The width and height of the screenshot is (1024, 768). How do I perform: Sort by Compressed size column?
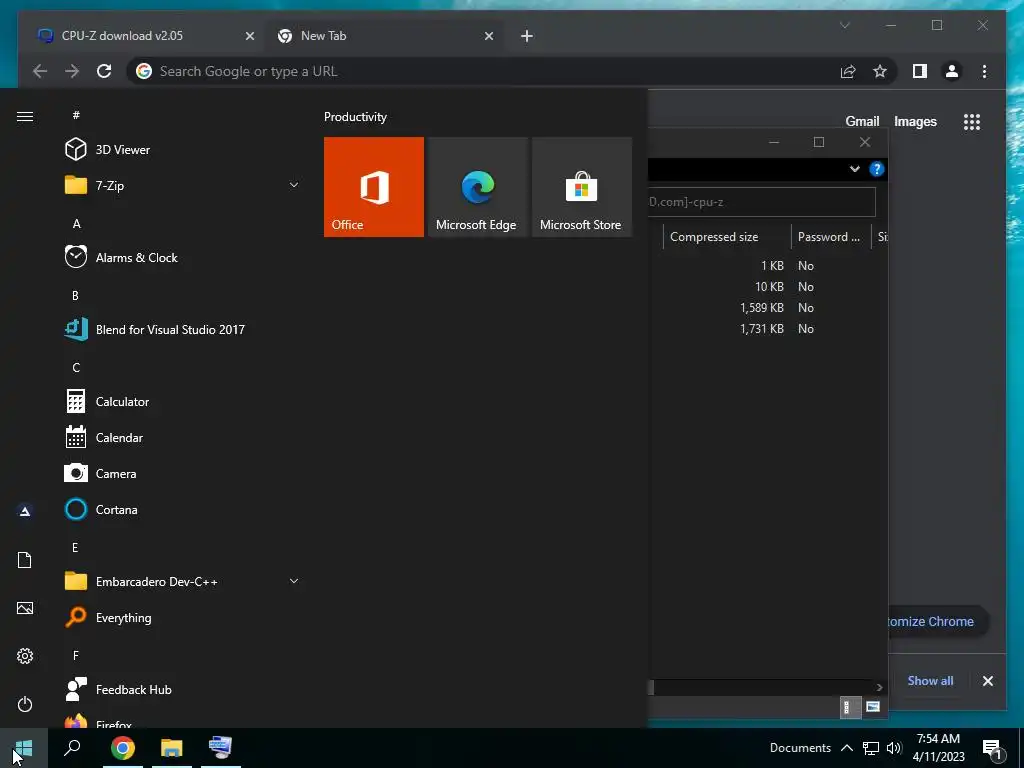coord(727,236)
